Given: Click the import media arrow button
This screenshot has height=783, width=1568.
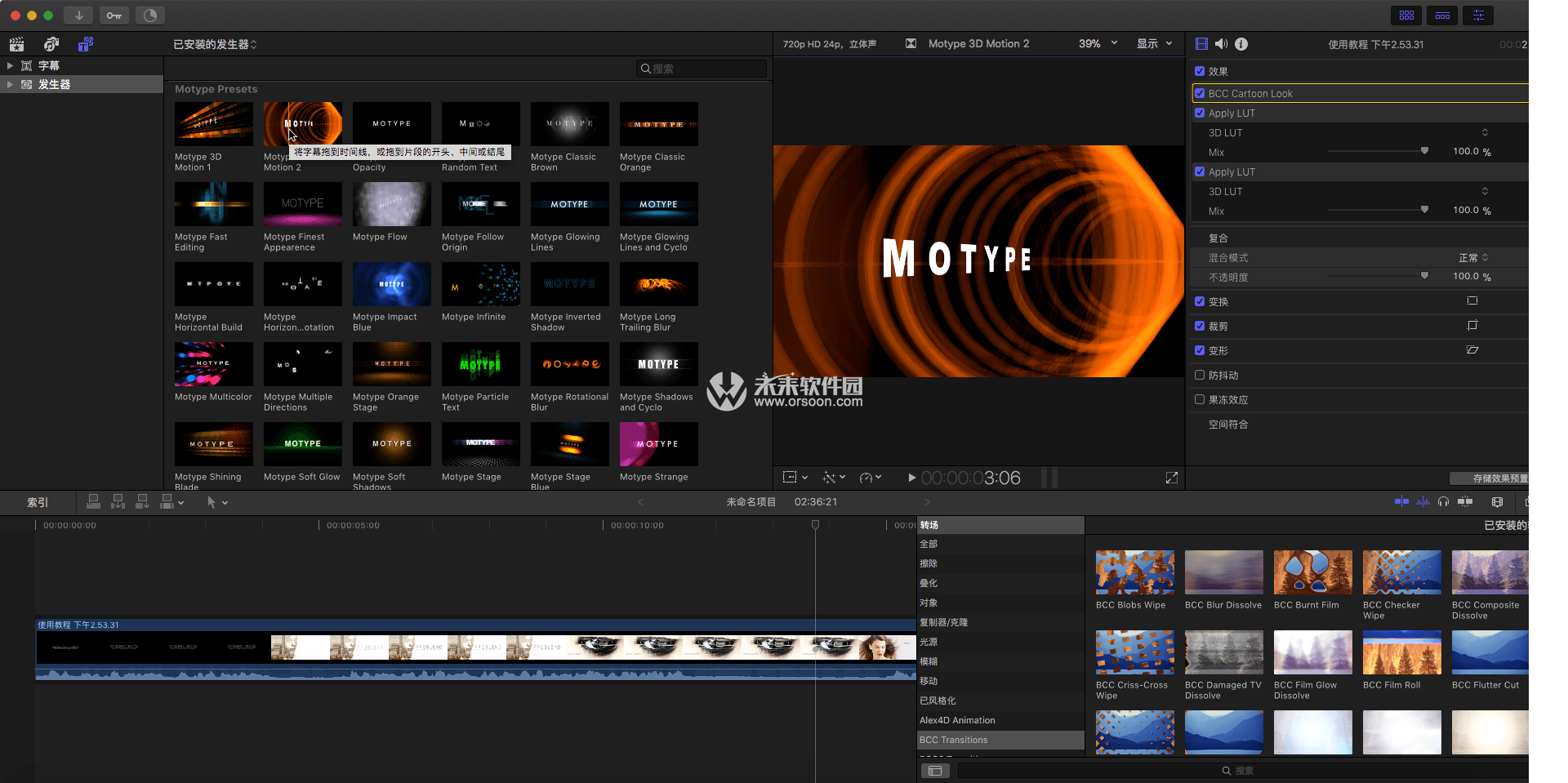Looking at the screenshot, I should [x=78, y=16].
